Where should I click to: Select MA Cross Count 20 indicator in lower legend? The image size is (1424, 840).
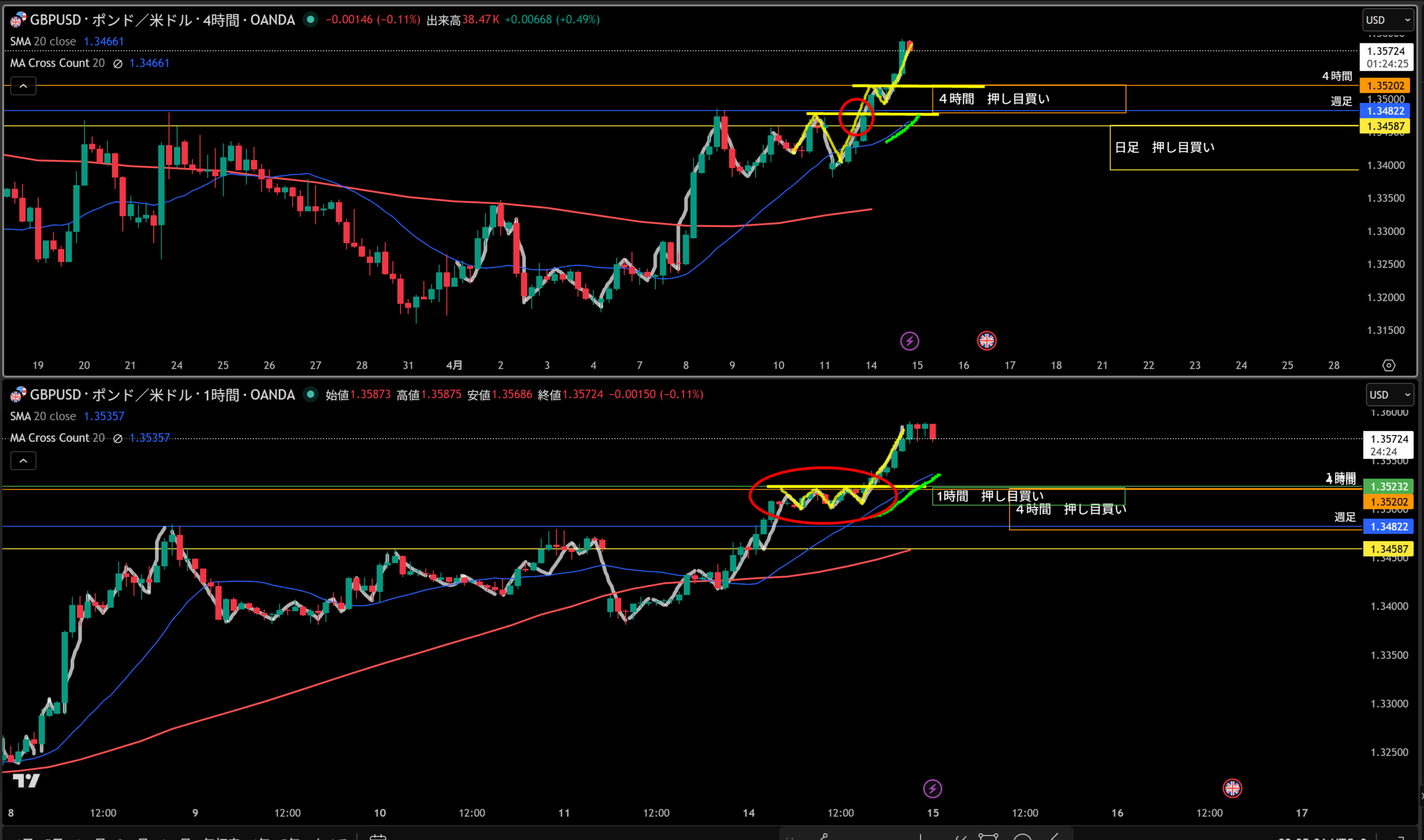(57, 438)
